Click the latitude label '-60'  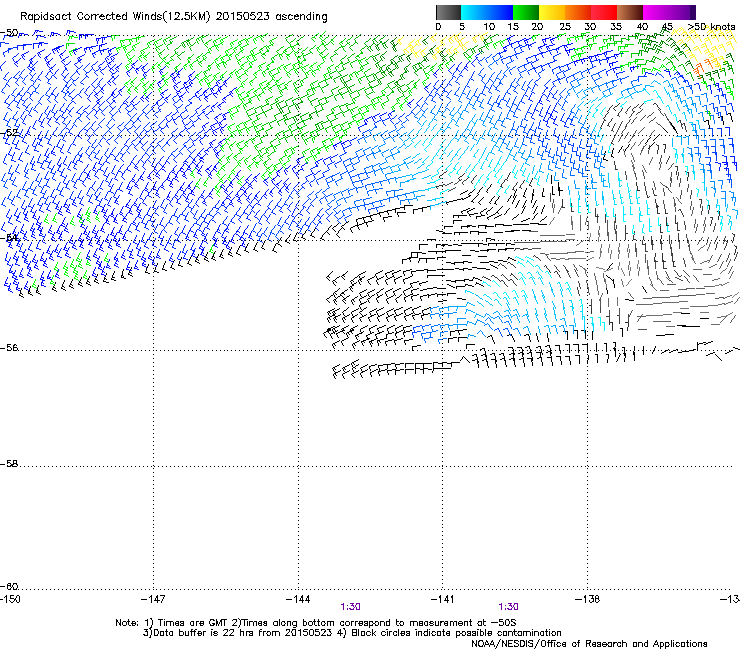[x=10, y=587]
